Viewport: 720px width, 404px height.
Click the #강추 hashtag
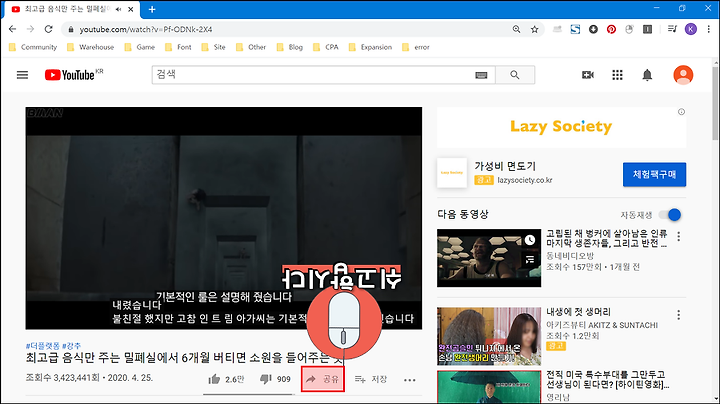click(71, 346)
